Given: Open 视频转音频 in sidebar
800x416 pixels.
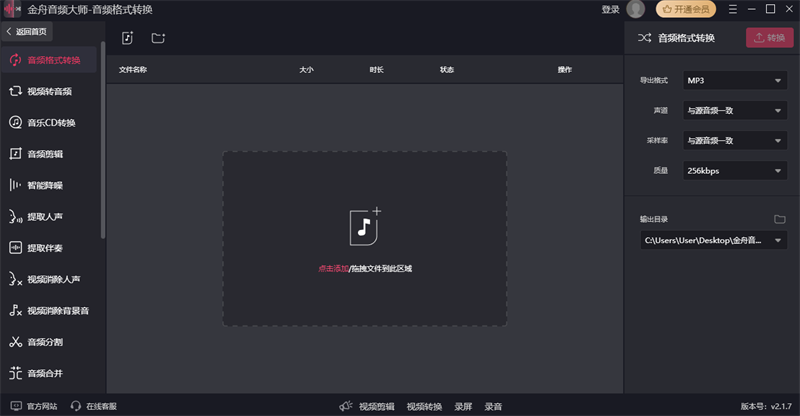Looking at the screenshot, I should 49,91.
